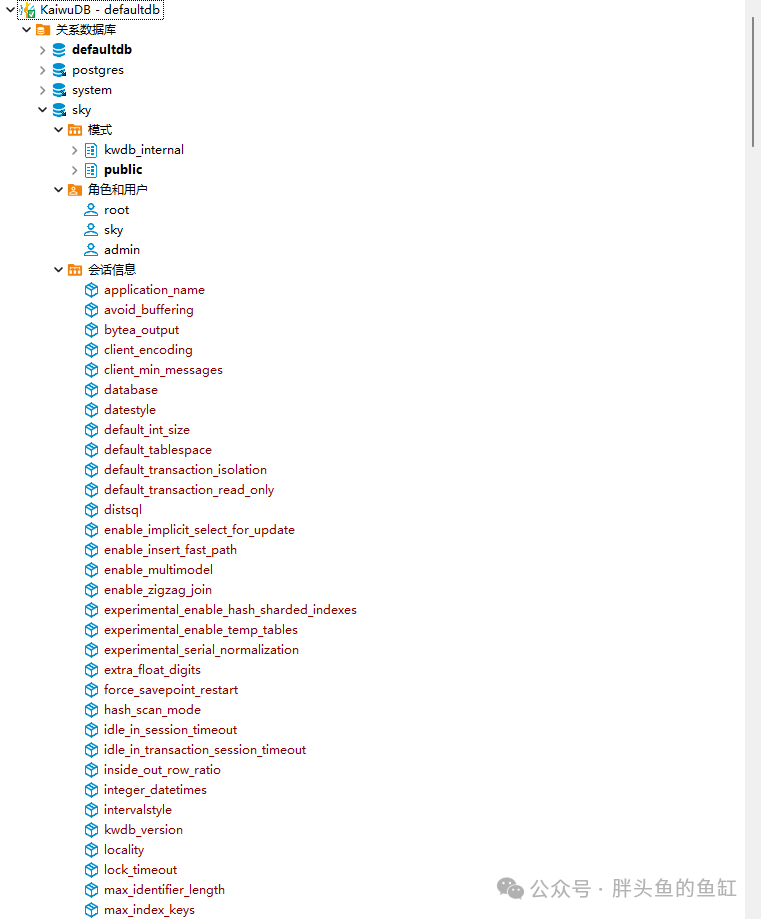Image resolution: width=761 pixels, height=919 pixels.
Task: Select default_transaction_read_only session parameter
Action: 189,490
